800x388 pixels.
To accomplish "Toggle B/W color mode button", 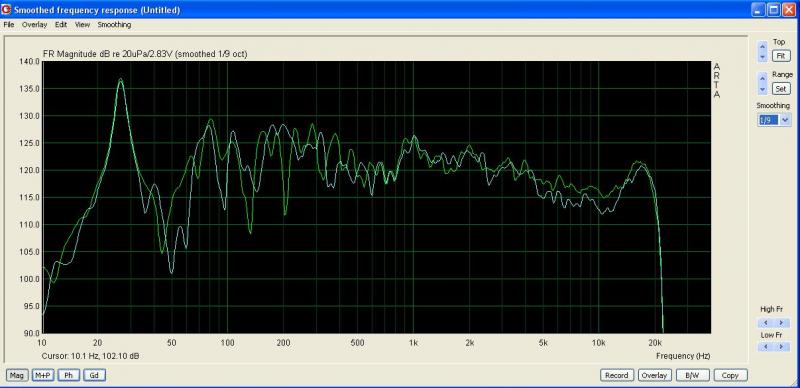I will [692, 375].
